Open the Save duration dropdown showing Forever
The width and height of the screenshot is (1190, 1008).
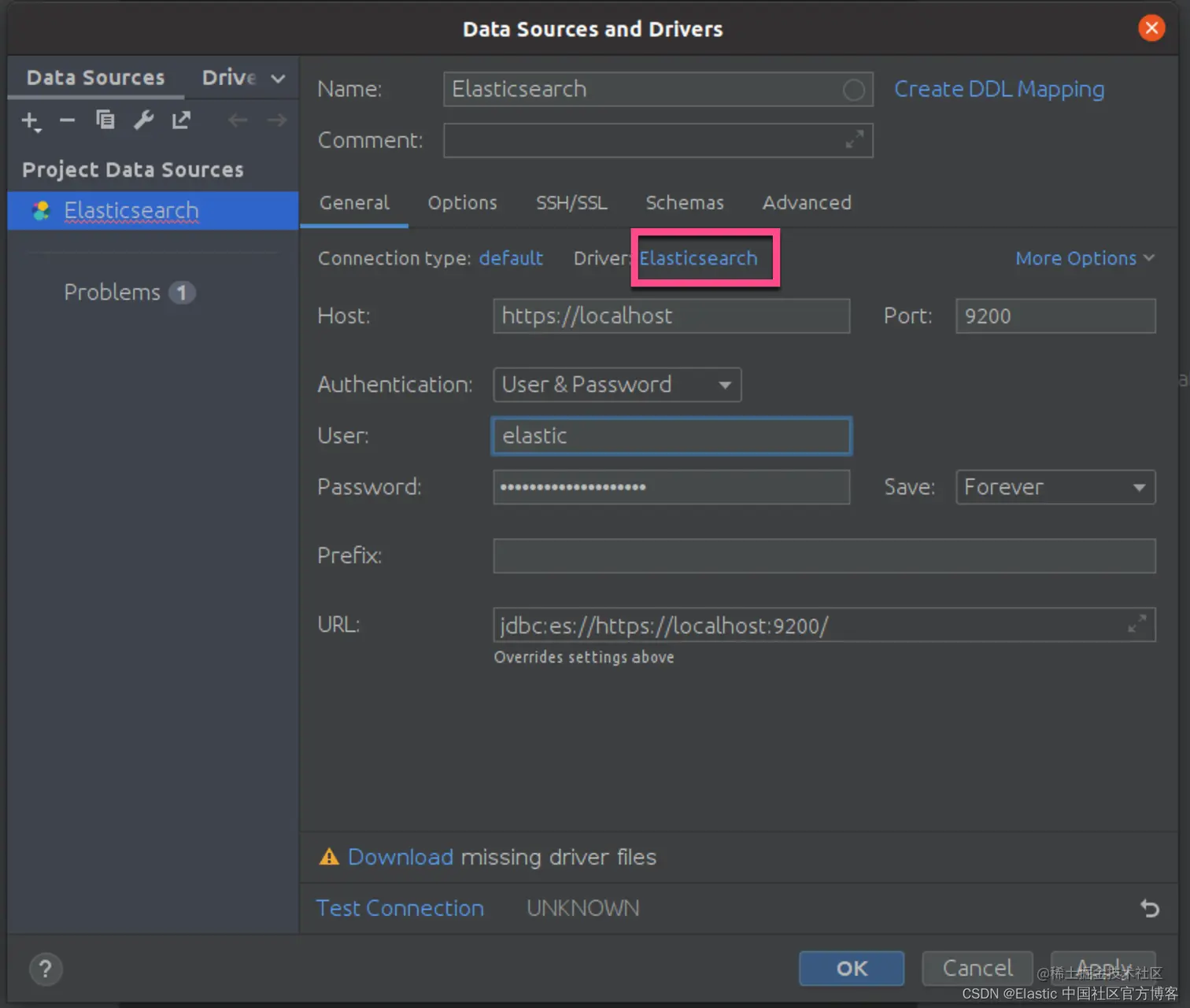pyautogui.click(x=1055, y=487)
